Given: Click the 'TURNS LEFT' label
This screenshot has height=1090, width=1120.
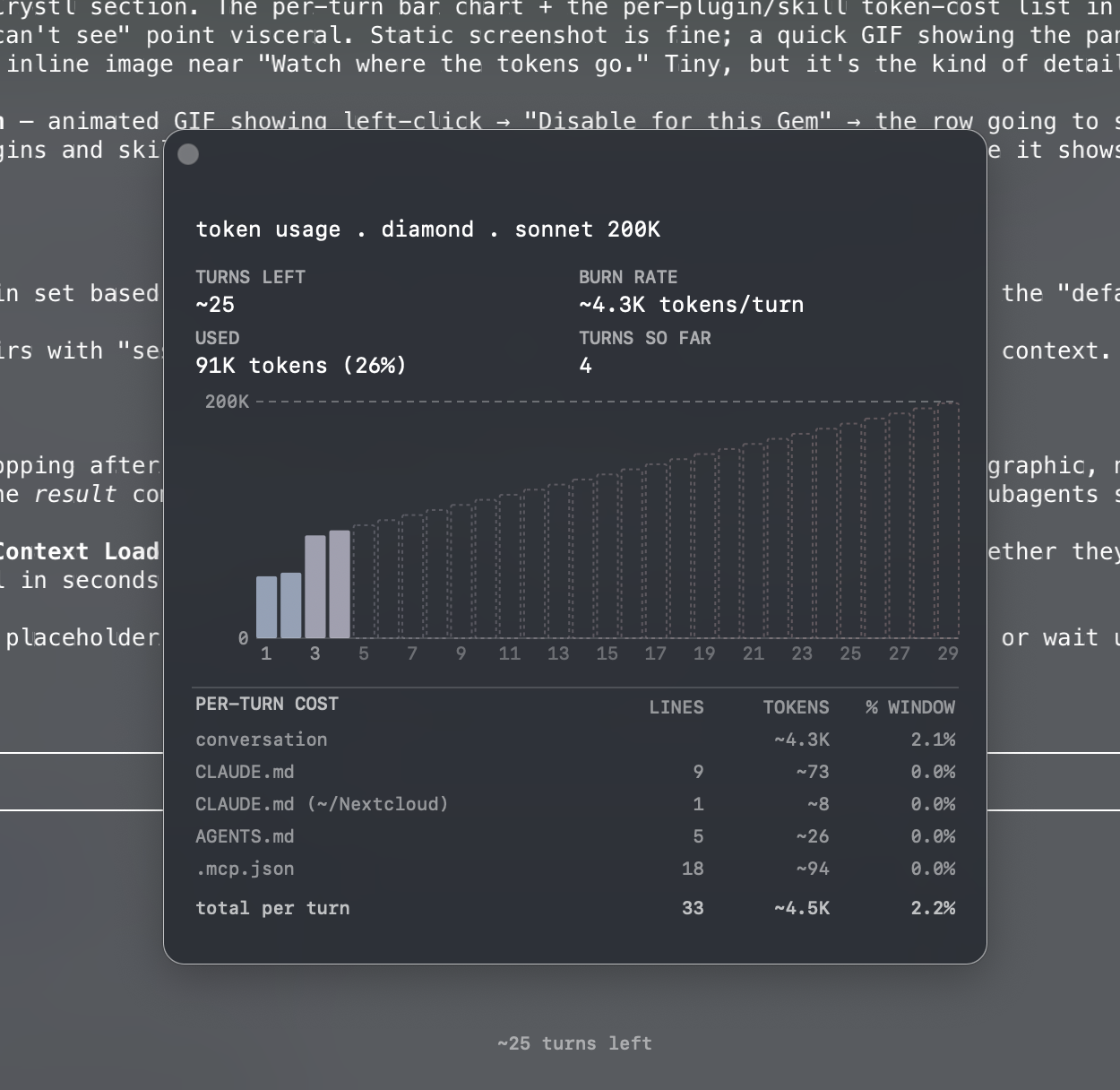Looking at the screenshot, I should tap(250, 277).
